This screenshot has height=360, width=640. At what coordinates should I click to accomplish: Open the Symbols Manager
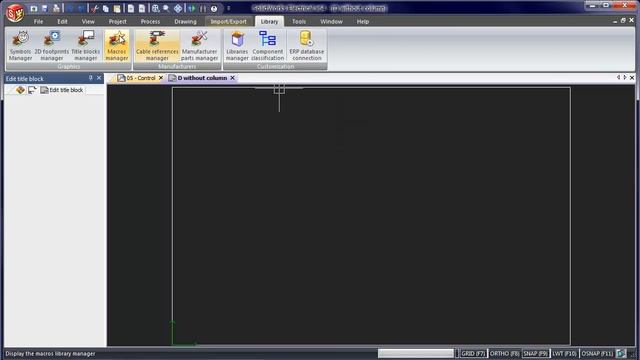tap(20, 46)
